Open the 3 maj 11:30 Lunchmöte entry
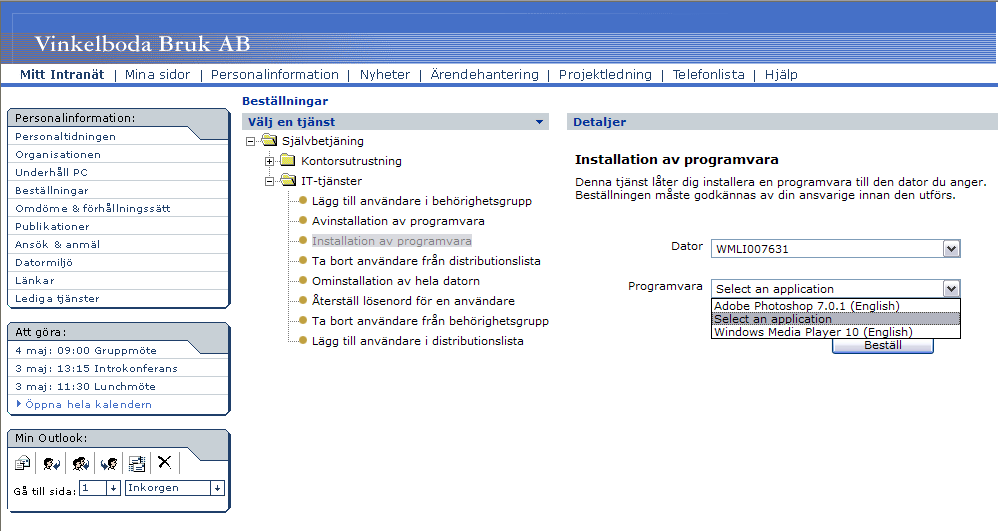Screen dimensions: 998x531 click(x=85, y=386)
